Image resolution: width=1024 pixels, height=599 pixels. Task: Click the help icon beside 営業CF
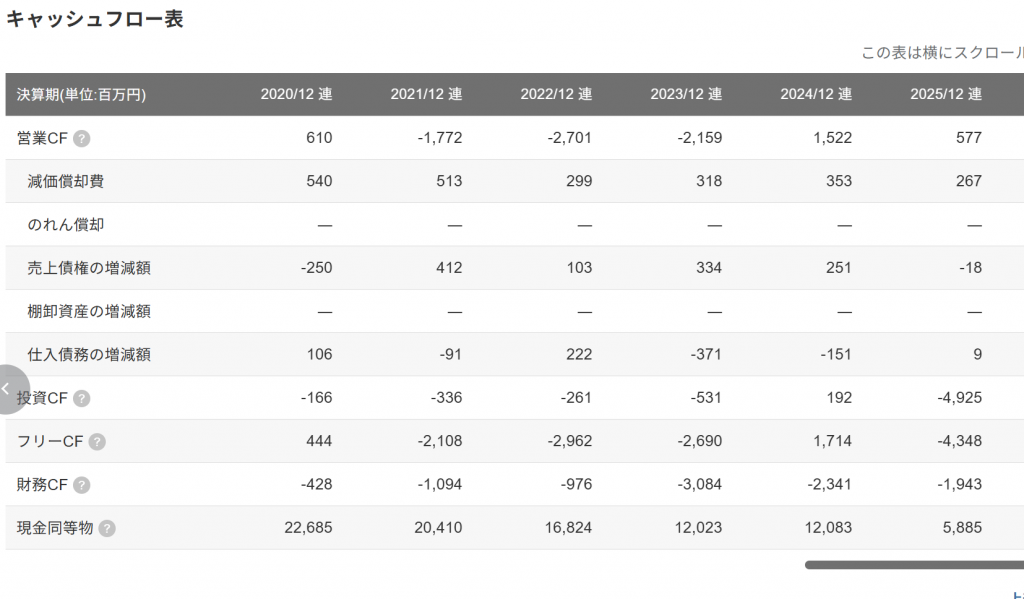(x=82, y=138)
